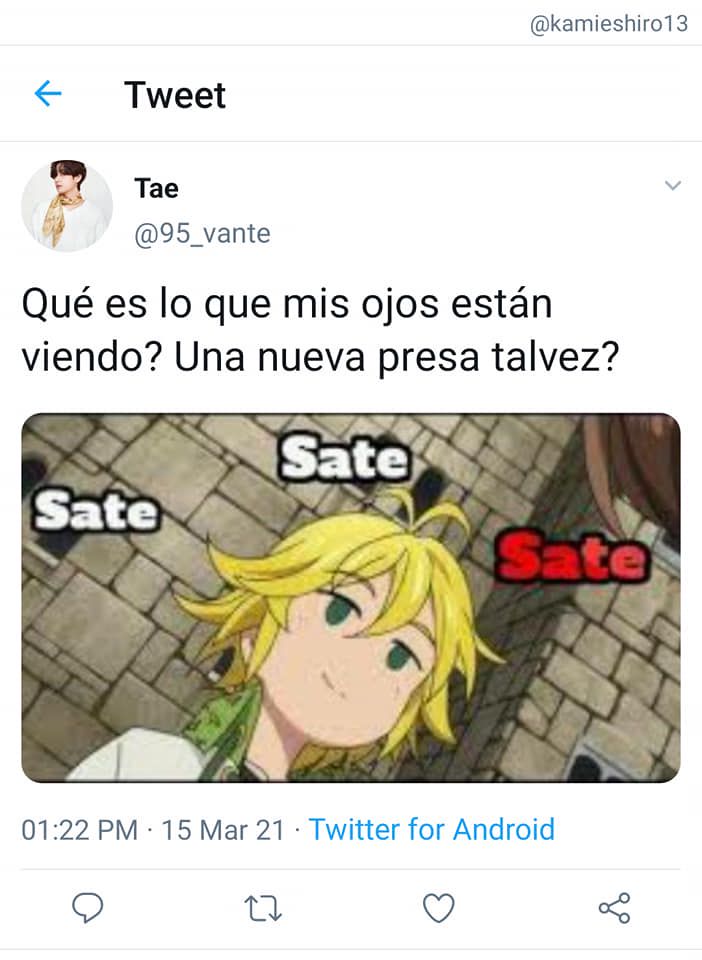Tap the red Sate text in image
702x960 pixels.
570,558
